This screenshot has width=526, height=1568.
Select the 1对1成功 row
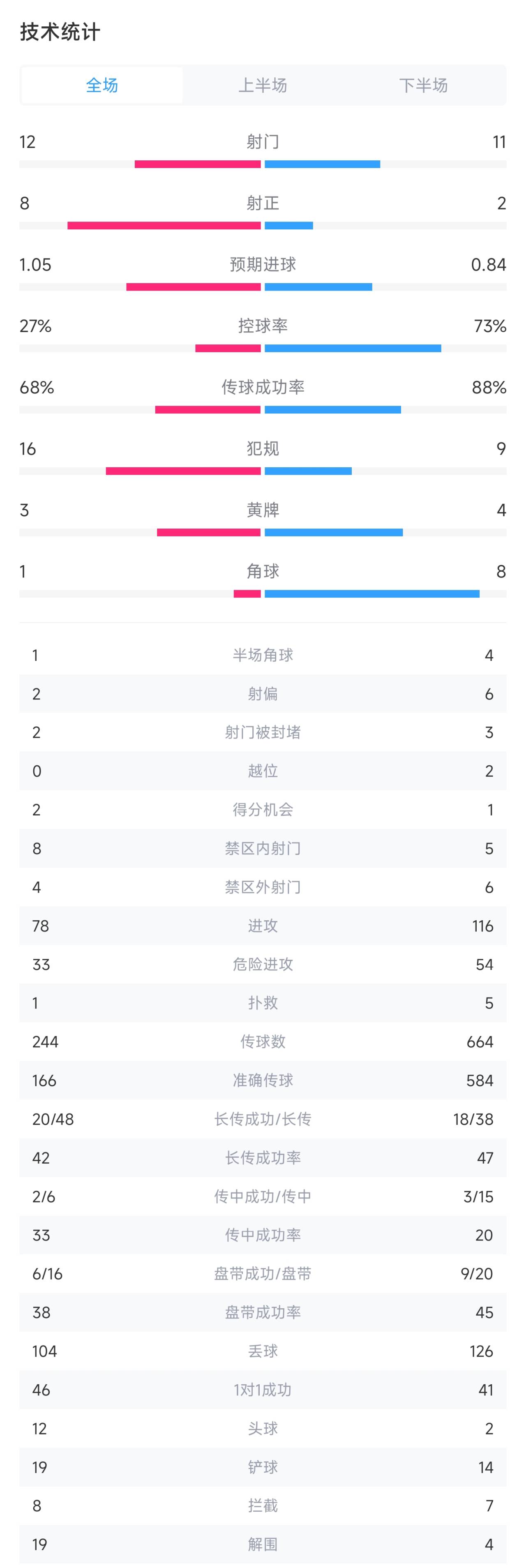click(263, 1390)
